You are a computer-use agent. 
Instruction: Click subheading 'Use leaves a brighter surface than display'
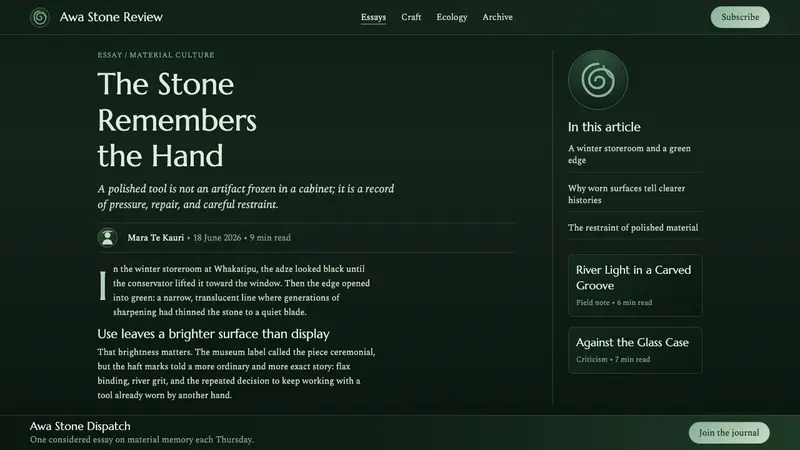213,334
